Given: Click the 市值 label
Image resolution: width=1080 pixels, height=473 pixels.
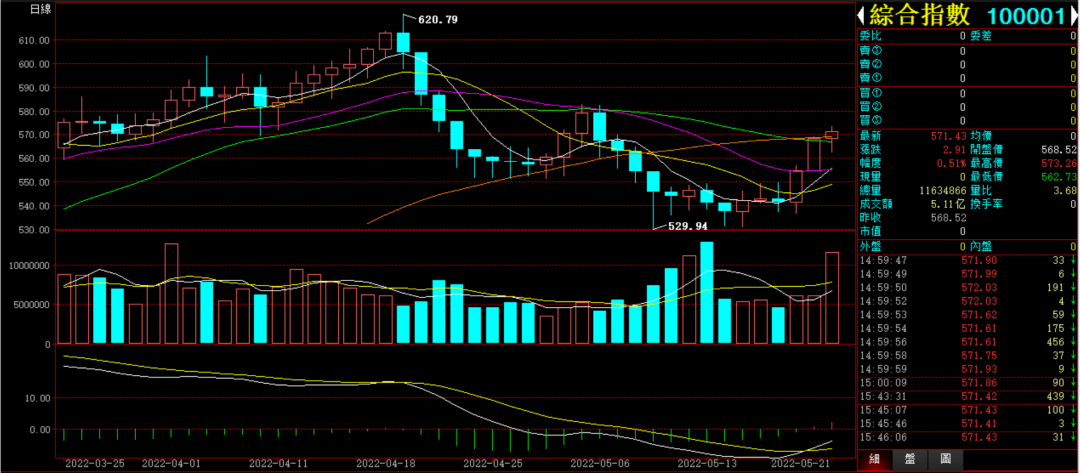Looking at the screenshot, I should pyautogui.click(x=871, y=231).
